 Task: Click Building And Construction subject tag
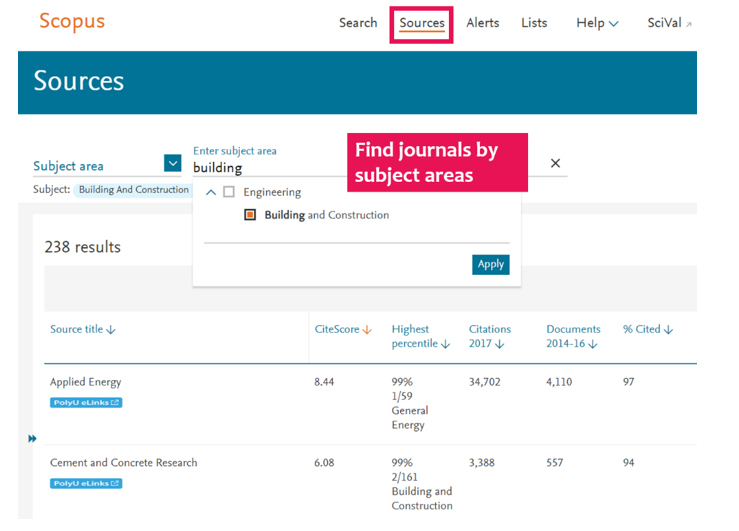pyautogui.click(x=133, y=189)
